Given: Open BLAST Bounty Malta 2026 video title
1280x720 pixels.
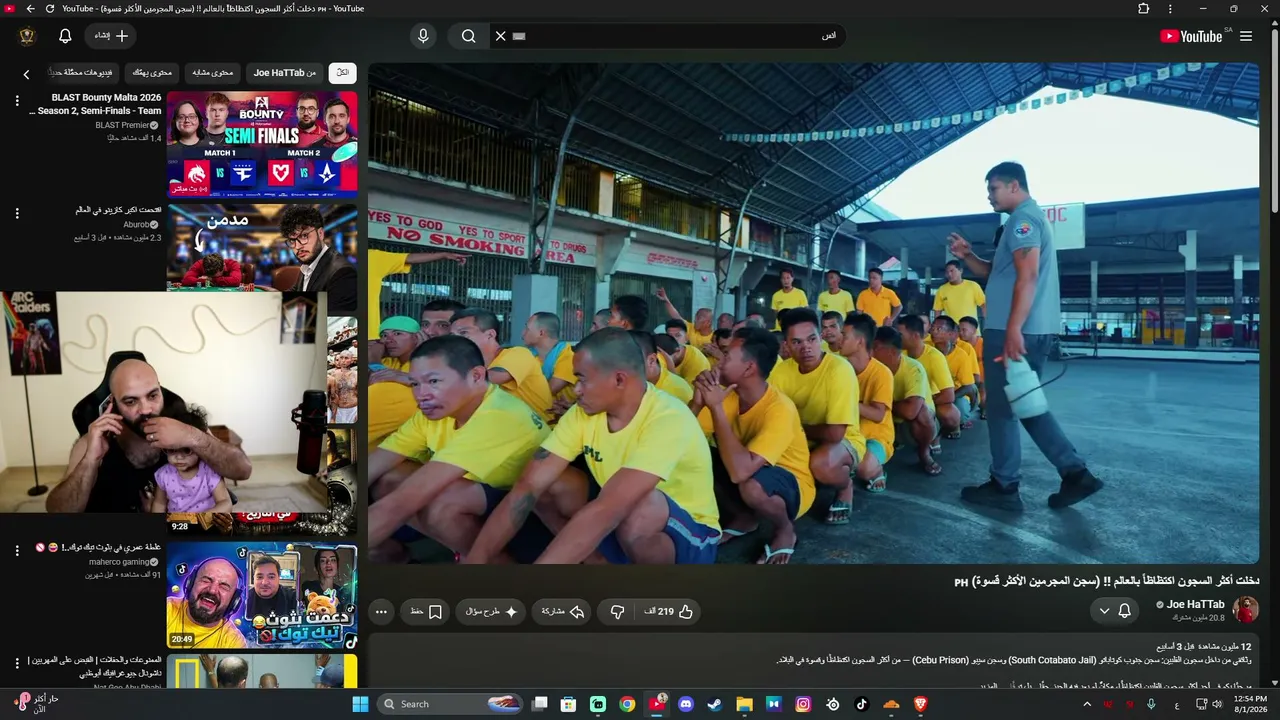Looking at the screenshot, I should 95,104.
